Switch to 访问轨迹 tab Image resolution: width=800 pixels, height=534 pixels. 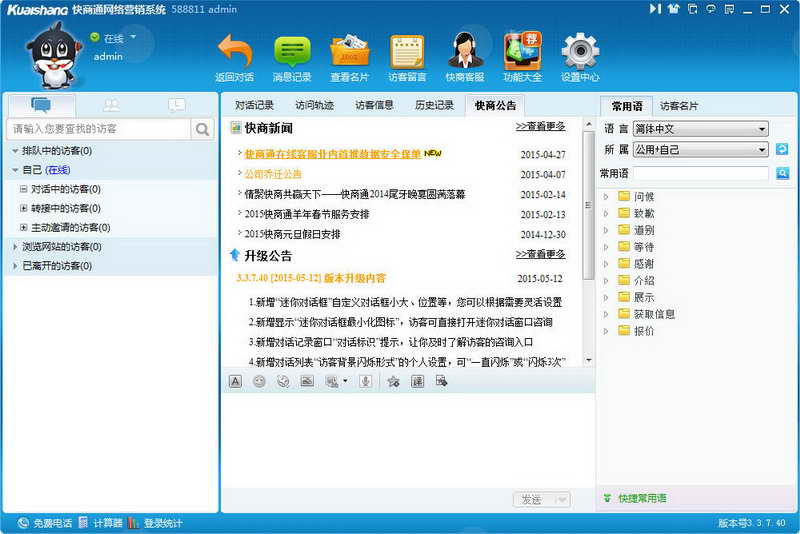[314, 106]
